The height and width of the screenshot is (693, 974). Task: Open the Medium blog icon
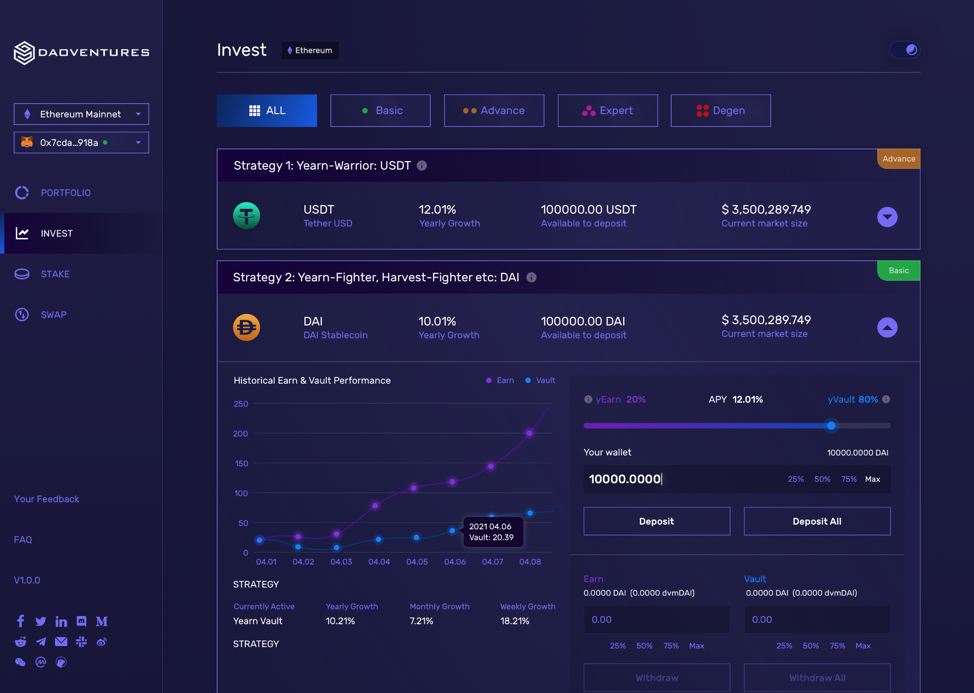pos(102,621)
